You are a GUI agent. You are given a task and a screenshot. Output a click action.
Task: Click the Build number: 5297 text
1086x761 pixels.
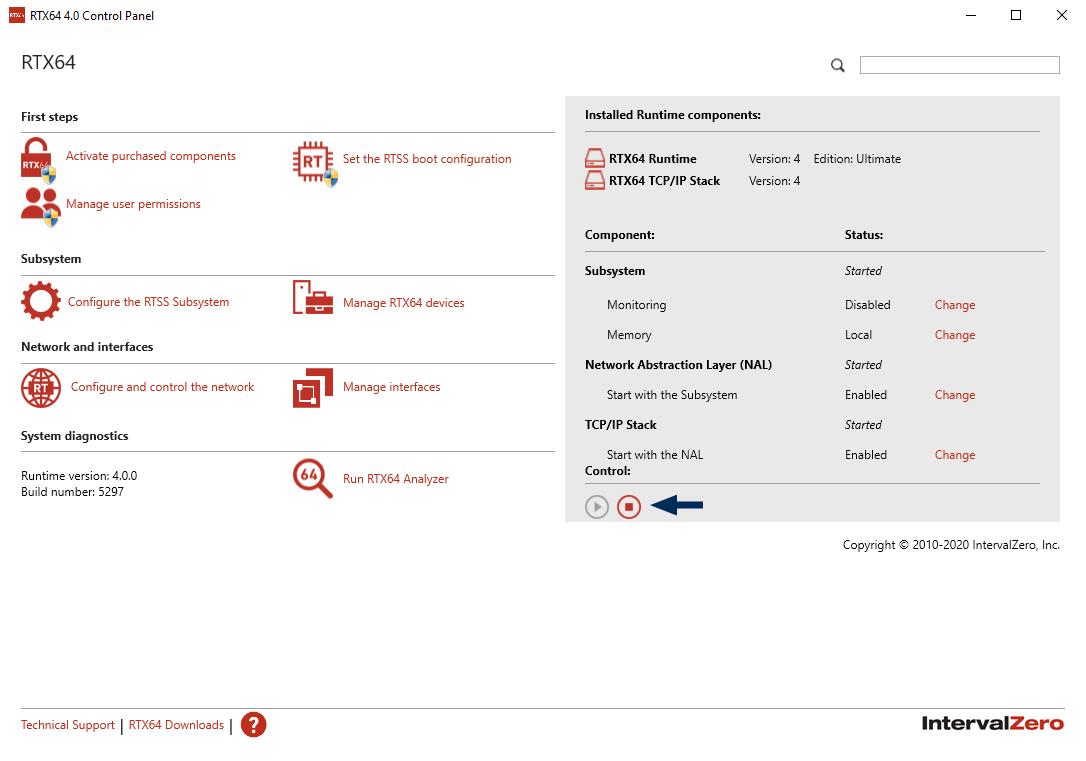pyautogui.click(x=73, y=492)
